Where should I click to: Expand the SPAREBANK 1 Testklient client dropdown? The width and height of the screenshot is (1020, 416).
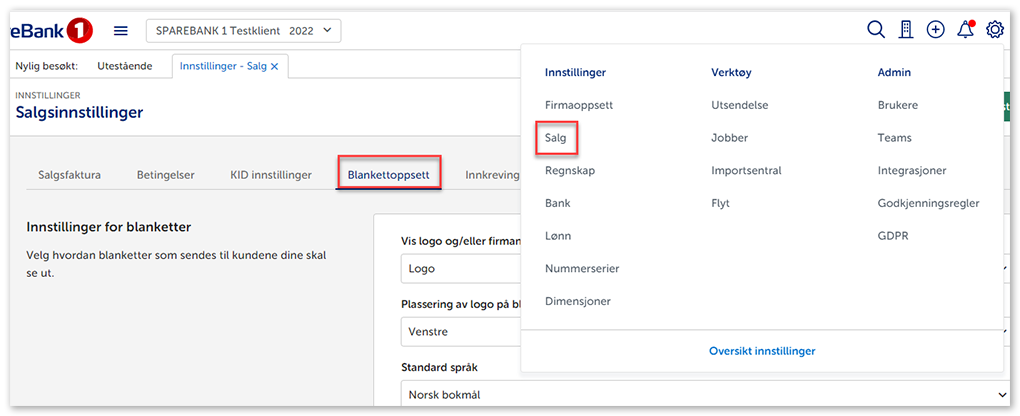tap(244, 31)
